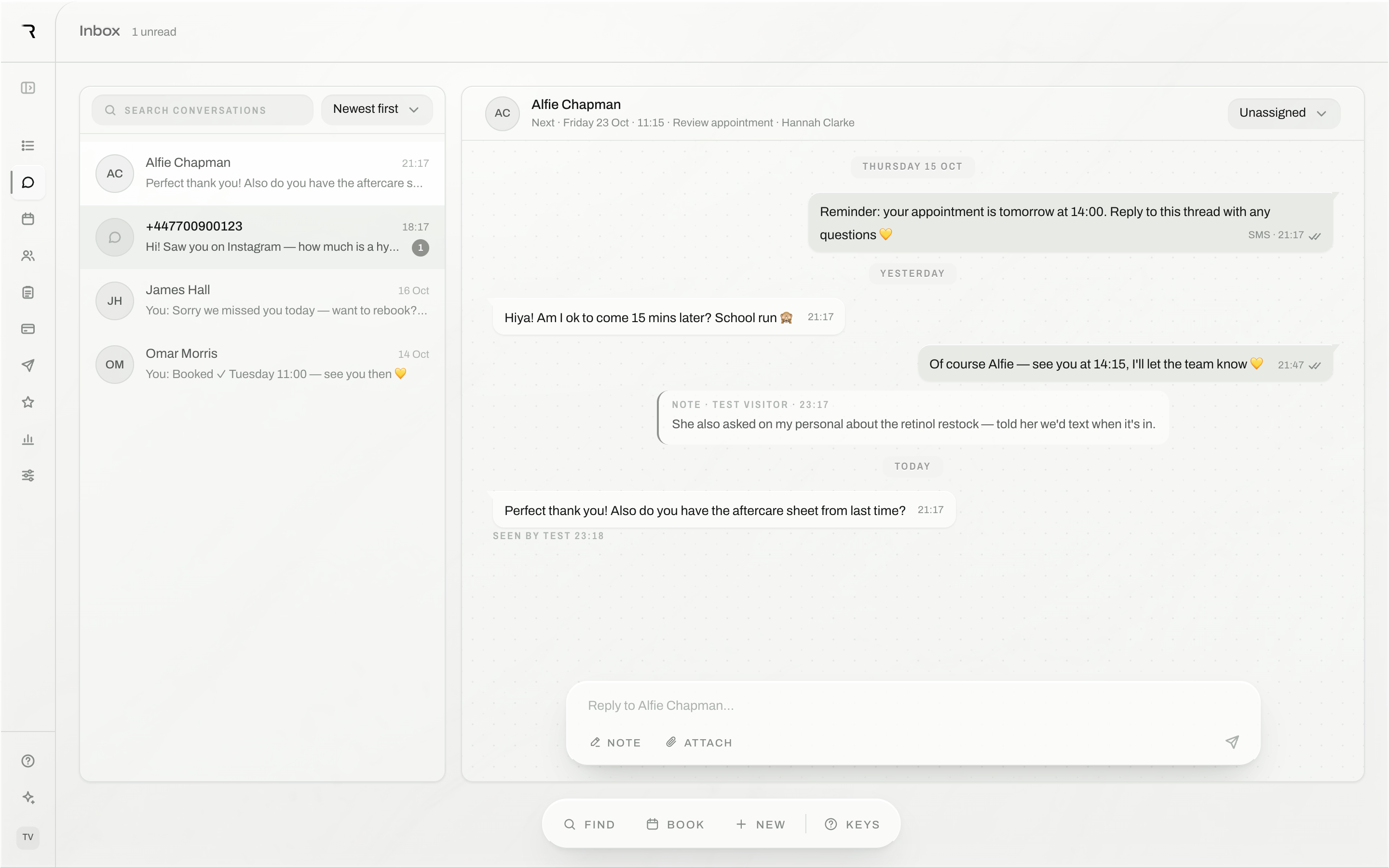Click the Reply to Alfie Chapman text box

point(912,705)
